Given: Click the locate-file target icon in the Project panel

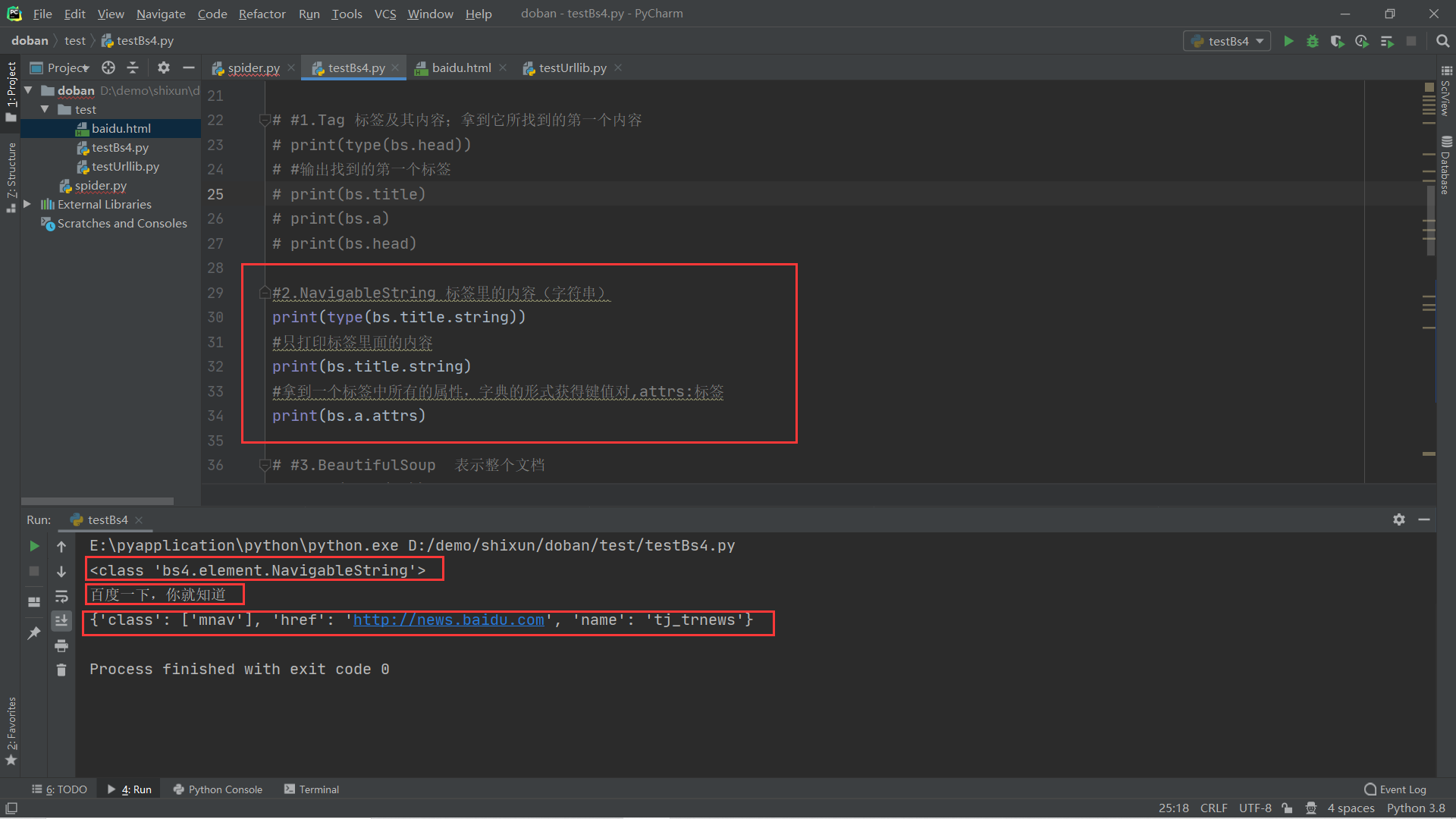Looking at the screenshot, I should [108, 67].
